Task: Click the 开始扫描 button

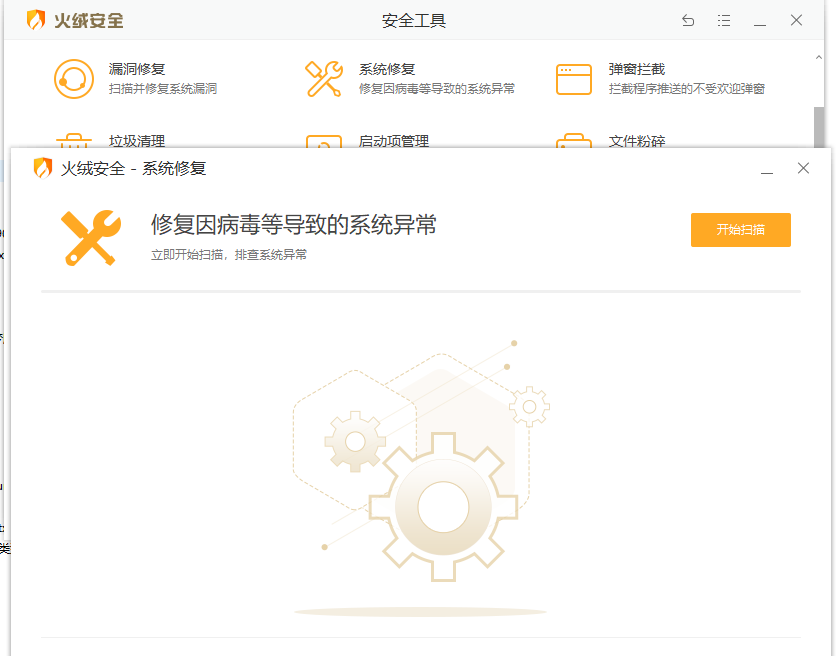Action: [x=740, y=230]
